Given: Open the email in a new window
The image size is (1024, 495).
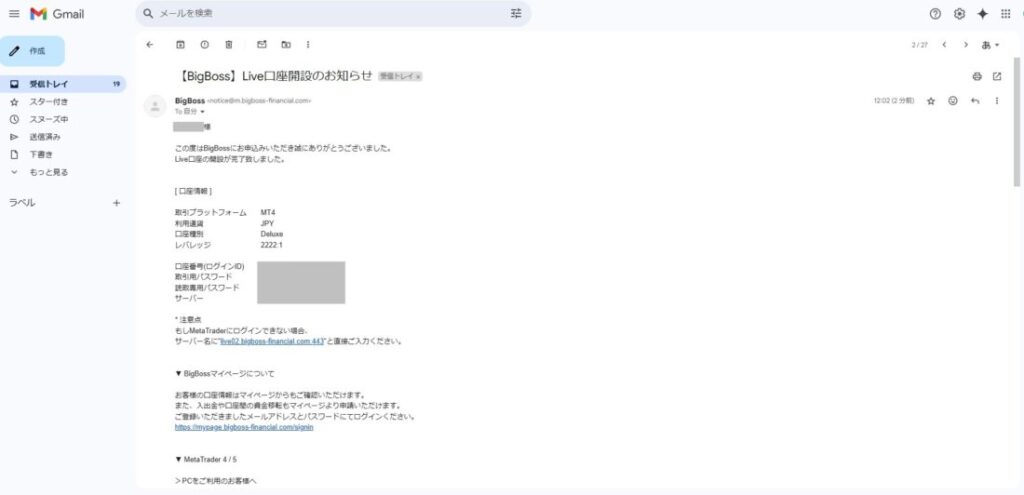Looking at the screenshot, I should coord(997,76).
